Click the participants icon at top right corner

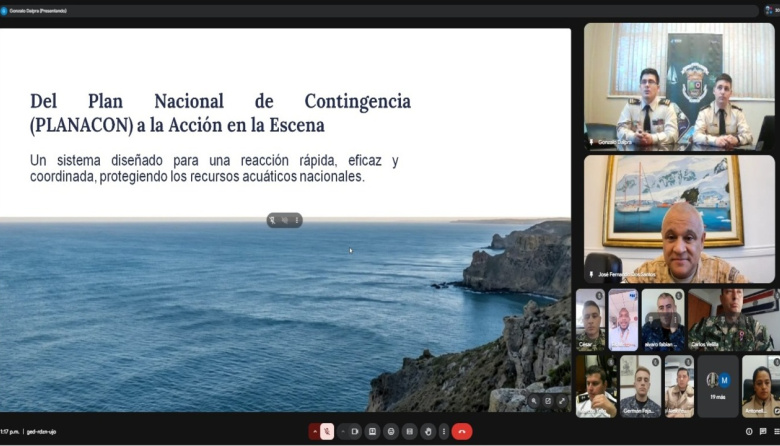click(x=769, y=10)
